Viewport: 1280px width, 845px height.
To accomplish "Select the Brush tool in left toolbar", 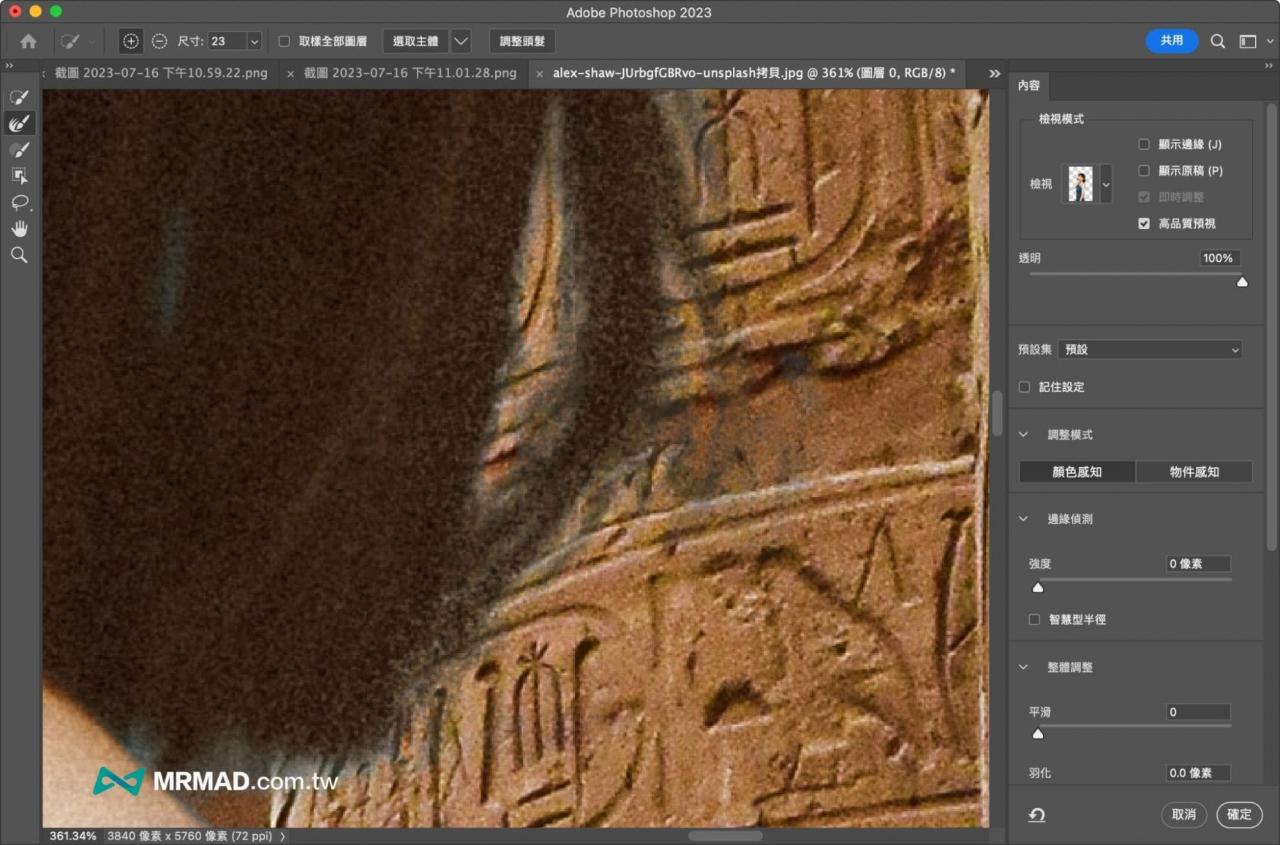I will pos(19,150).
